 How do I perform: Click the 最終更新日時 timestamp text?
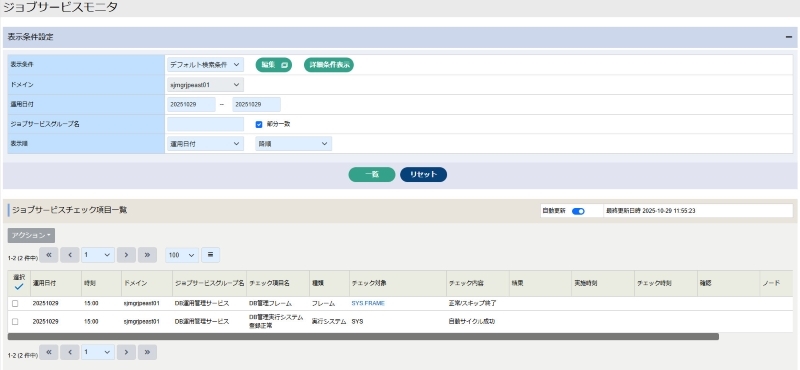point(651,211)
